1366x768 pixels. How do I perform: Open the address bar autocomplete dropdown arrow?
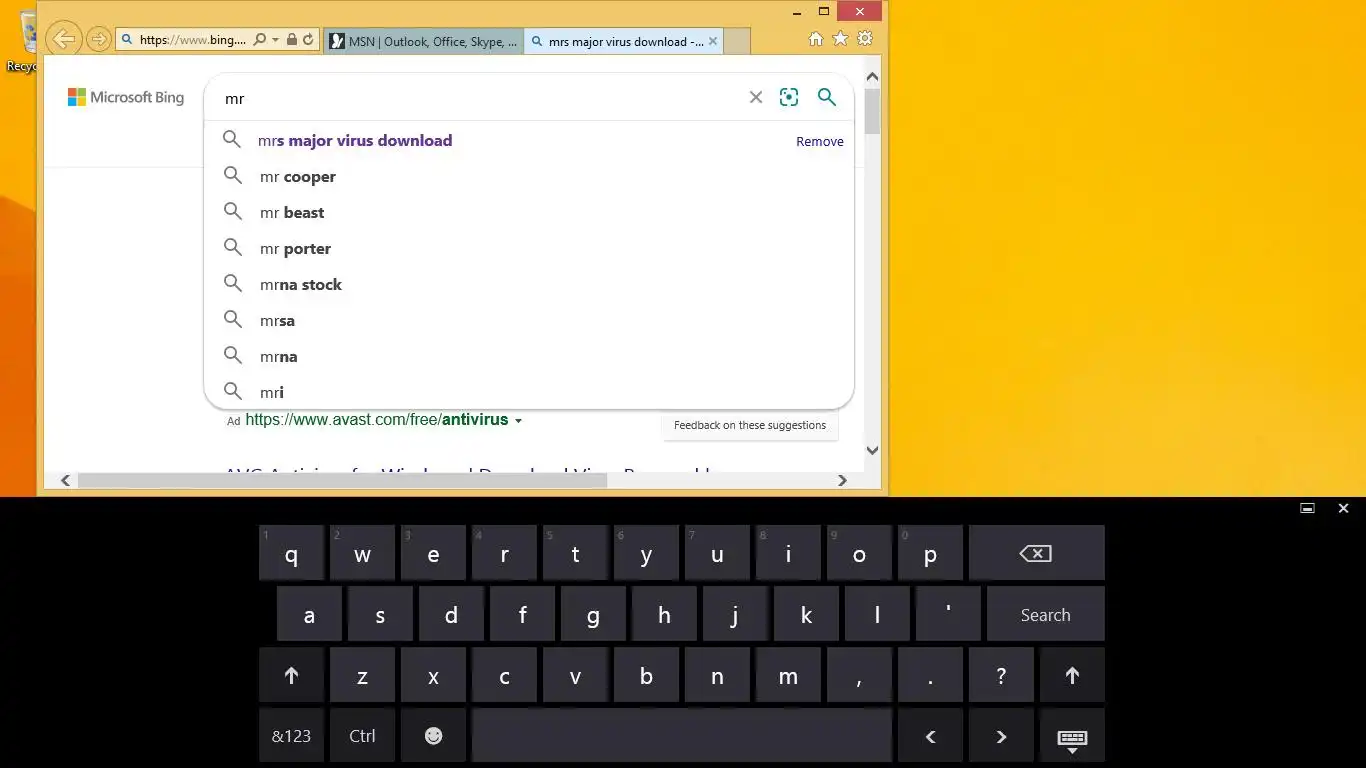click(x=275, y=40)
